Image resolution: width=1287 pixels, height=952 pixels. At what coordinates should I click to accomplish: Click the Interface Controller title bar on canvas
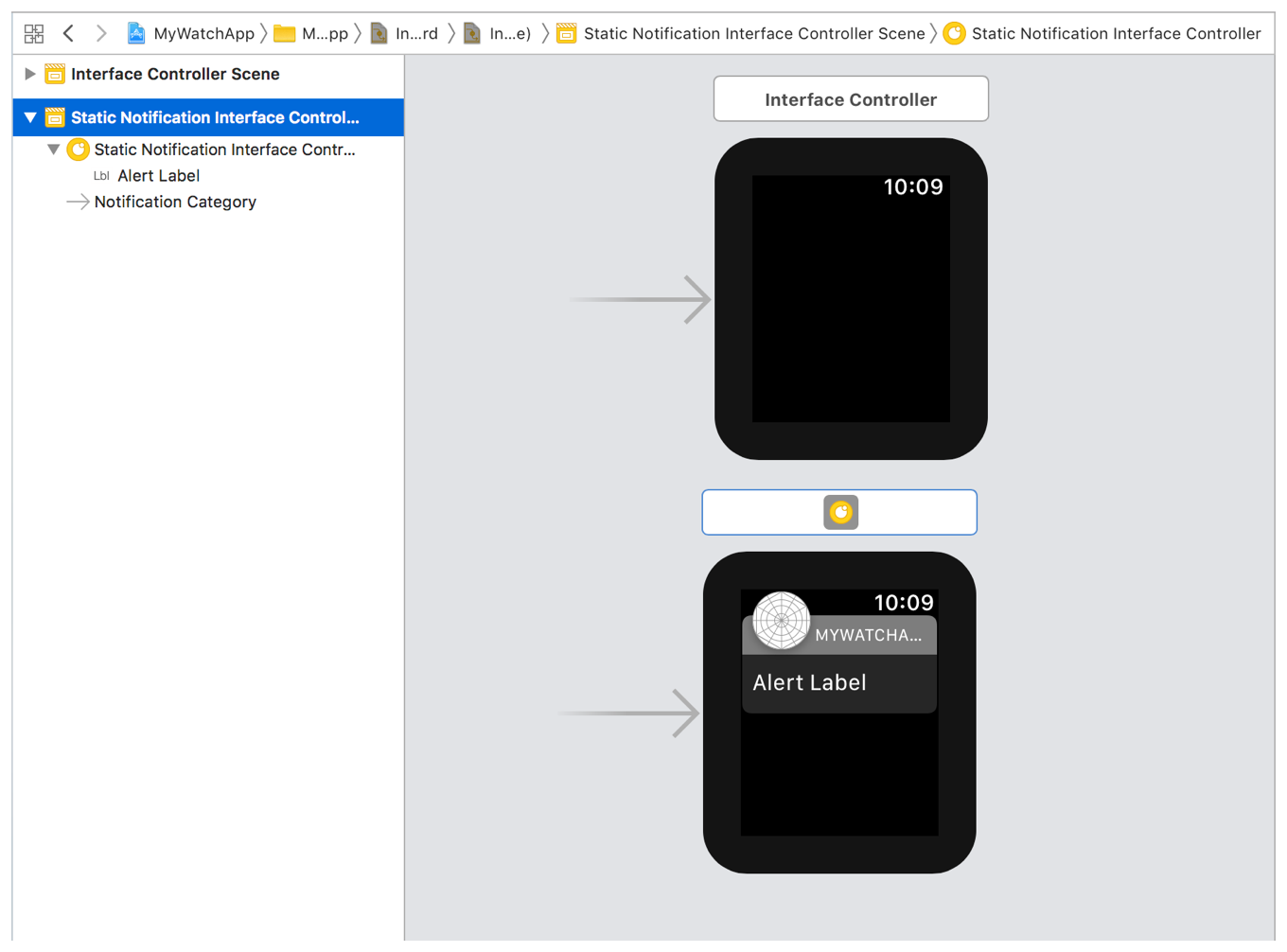(850, 99)
